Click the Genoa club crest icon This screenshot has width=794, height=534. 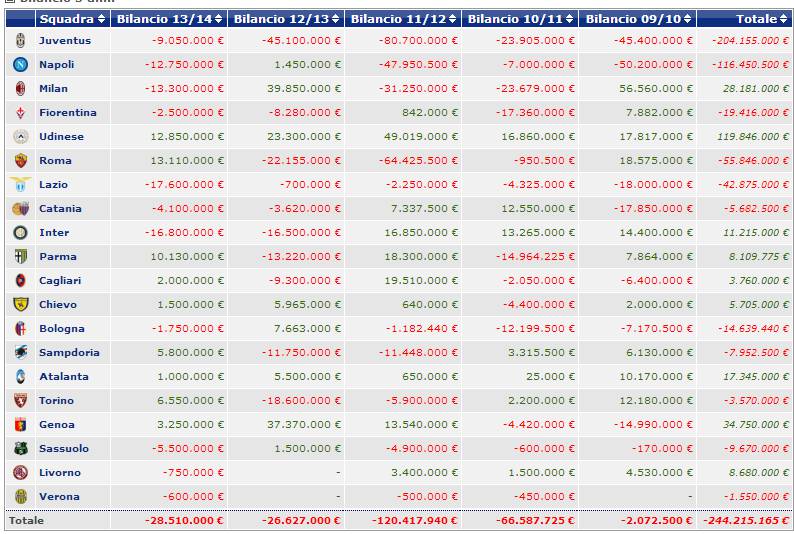(20, 424)
